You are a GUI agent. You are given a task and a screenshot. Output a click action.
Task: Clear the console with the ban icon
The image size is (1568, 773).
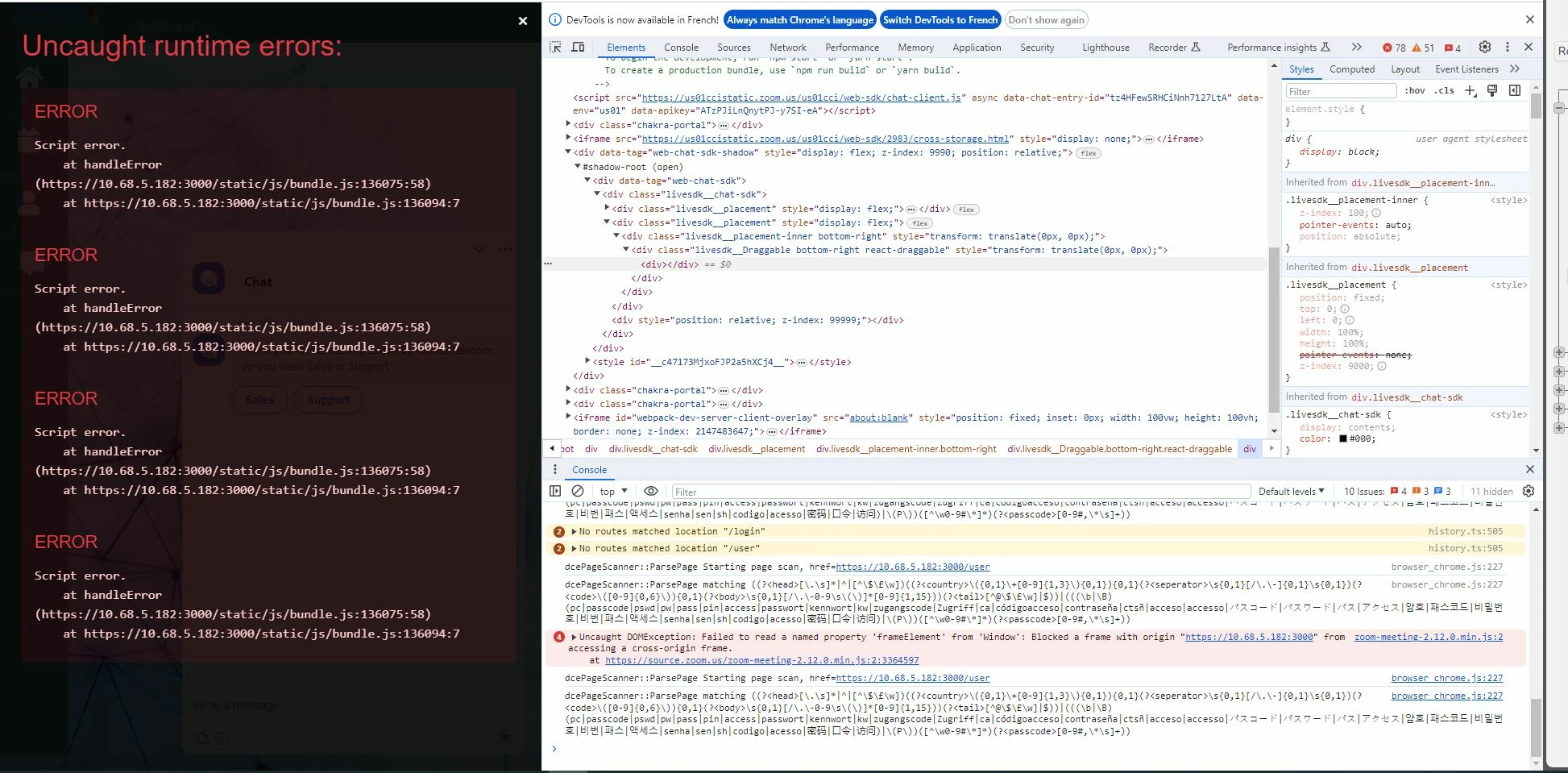pos(578,491)
